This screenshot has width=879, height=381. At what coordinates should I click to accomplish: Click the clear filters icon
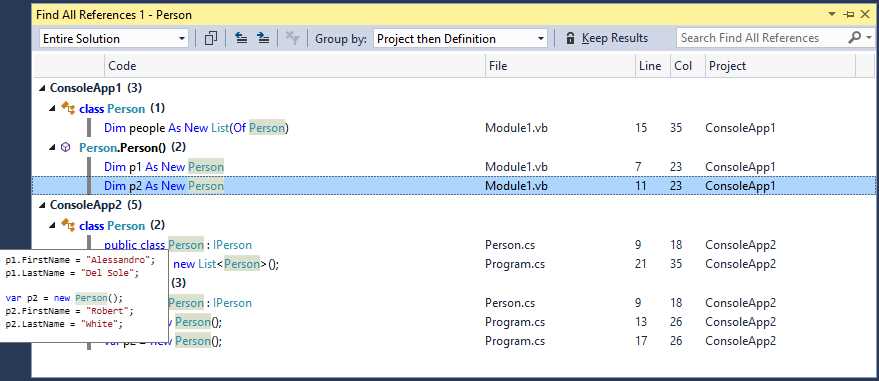coord(292,38)
